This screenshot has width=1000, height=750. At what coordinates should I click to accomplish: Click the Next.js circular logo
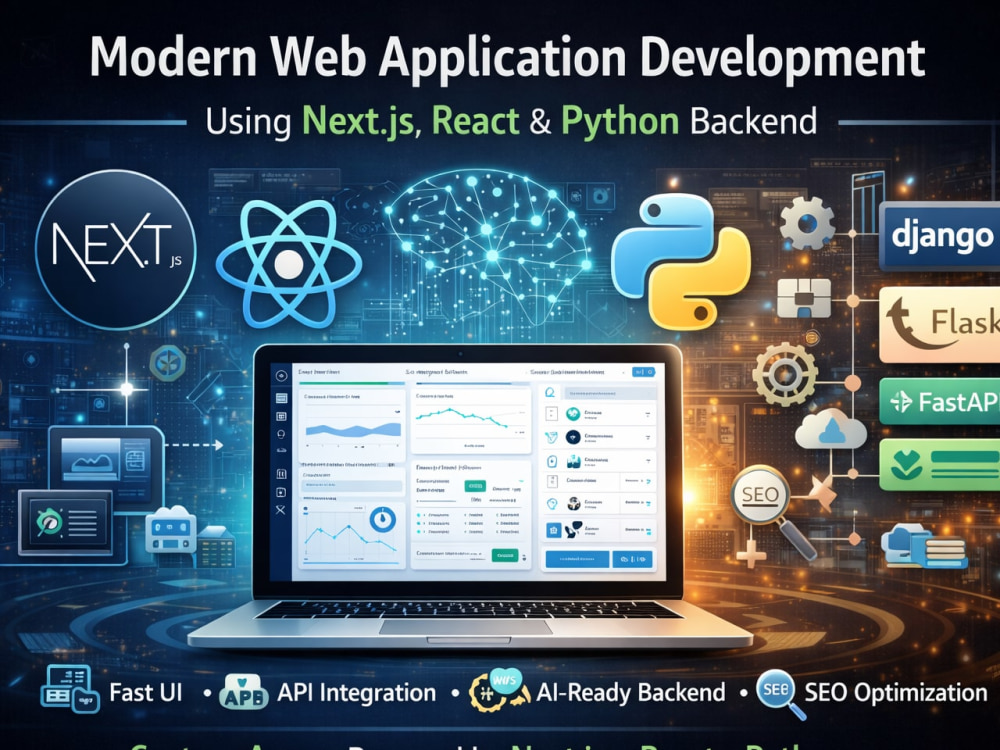116,249
